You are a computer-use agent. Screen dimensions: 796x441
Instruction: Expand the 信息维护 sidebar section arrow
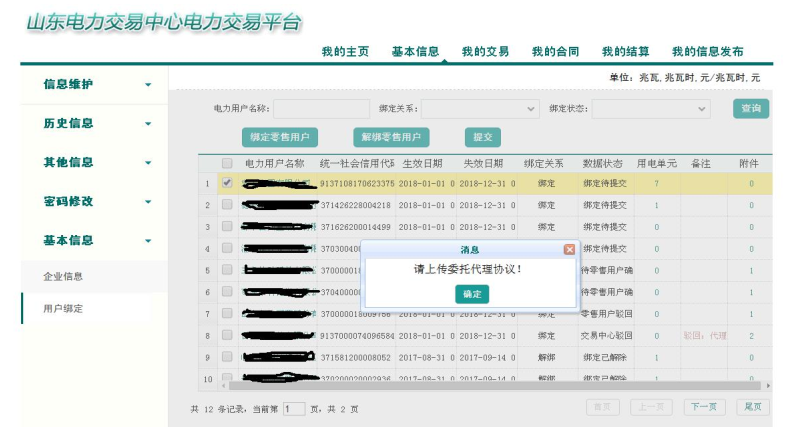point(148,85)
